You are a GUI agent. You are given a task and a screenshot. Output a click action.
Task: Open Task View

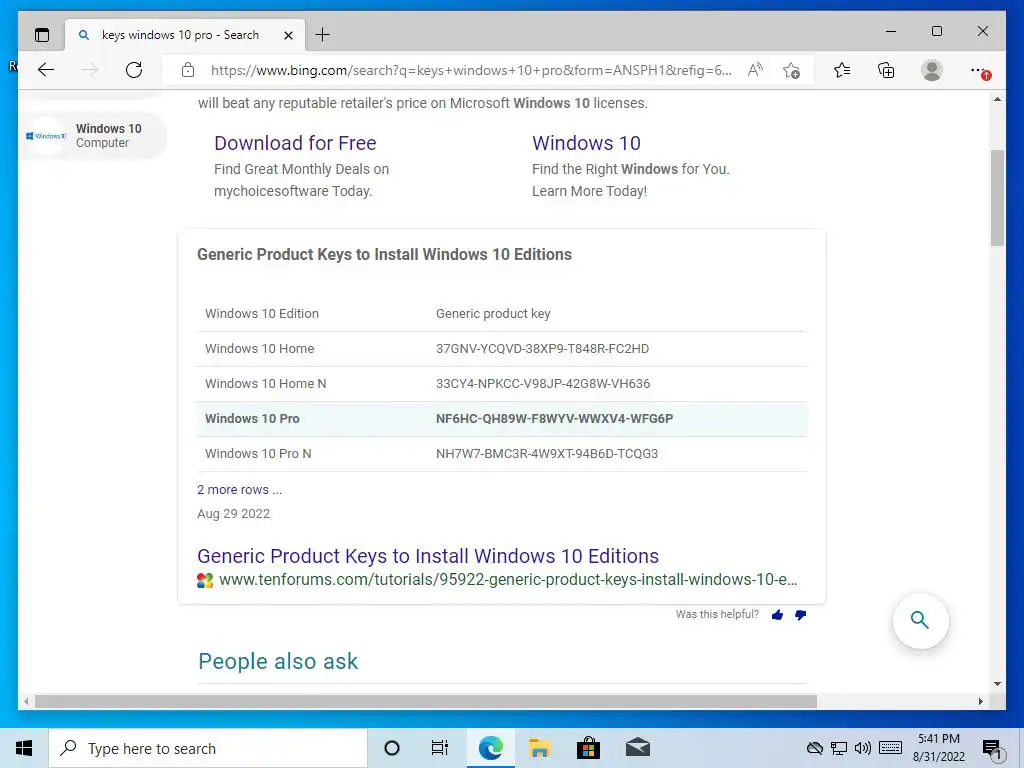pyautogui.click(x=440, y=748)
